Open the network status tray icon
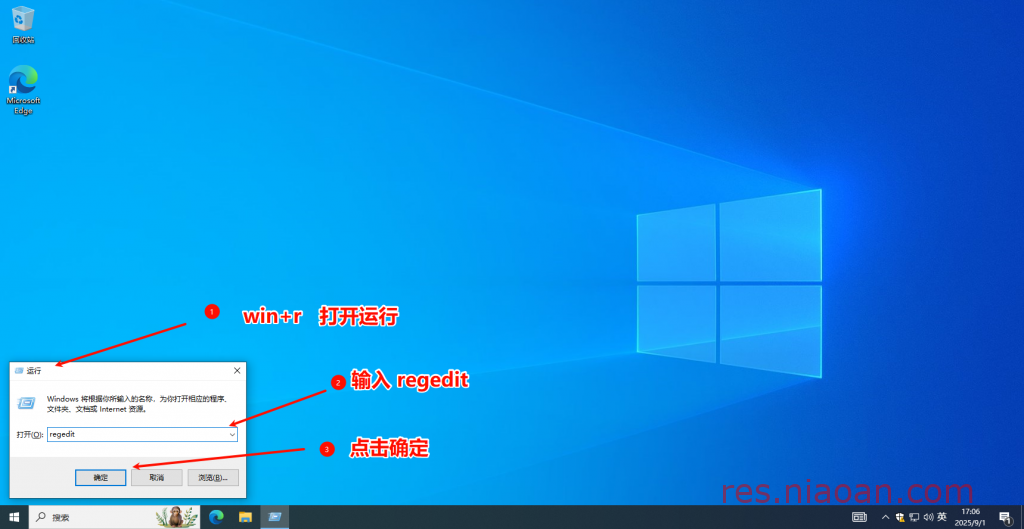 pyautogui.click(x=914, y=517)
